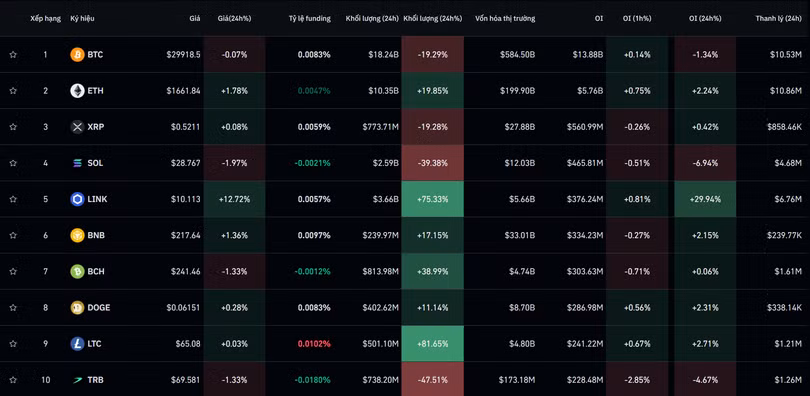Click SOL OI 24h change -6.94%
The image size is (810, 396).
pos(705,163)
